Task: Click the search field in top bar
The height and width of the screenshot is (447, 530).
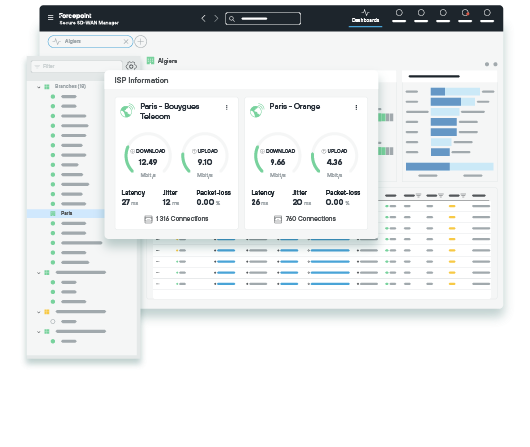Action: tap(263, 19)
